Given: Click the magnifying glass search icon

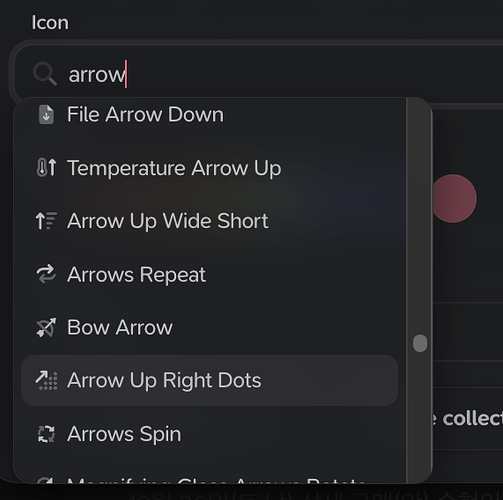Looking at the screenshot, I should [x=45, y=74].
